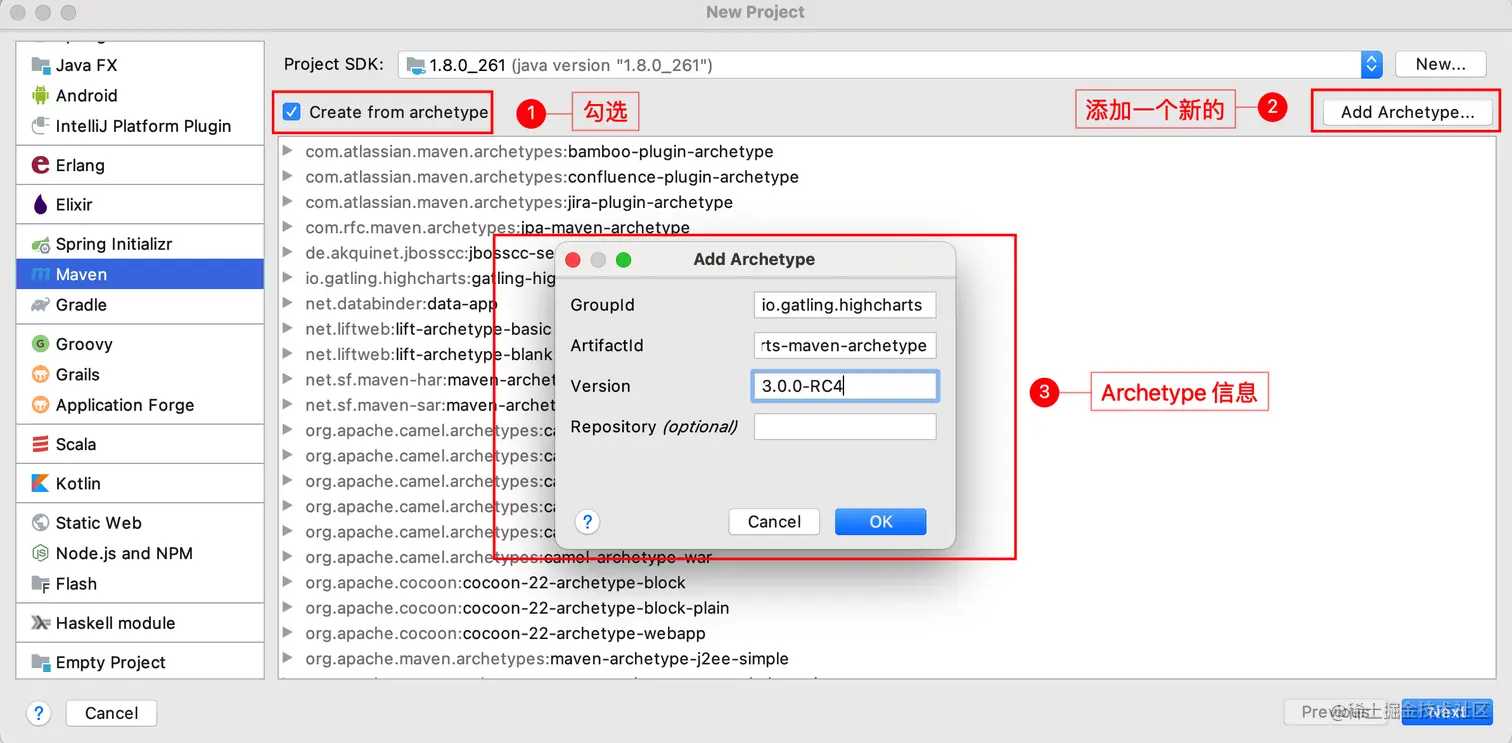Toggle the Create from archetype checkbox
1512x743 pixels.
click(292, 112)
